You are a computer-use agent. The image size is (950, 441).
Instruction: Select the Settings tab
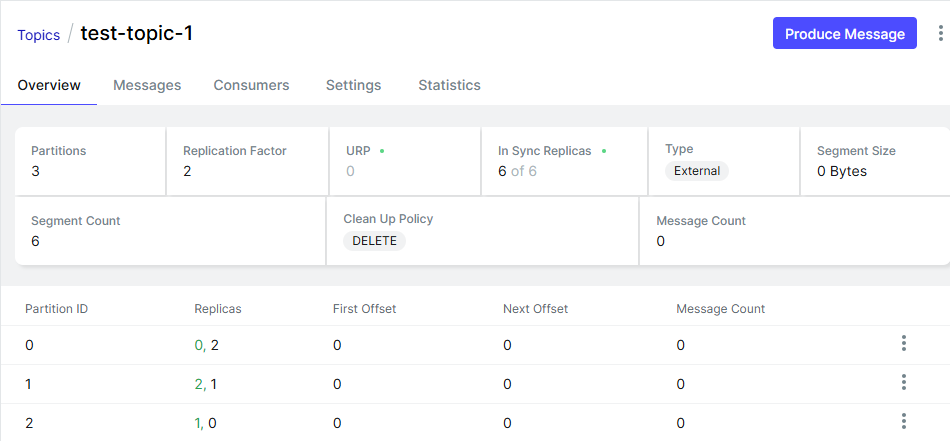click(353, 85)
